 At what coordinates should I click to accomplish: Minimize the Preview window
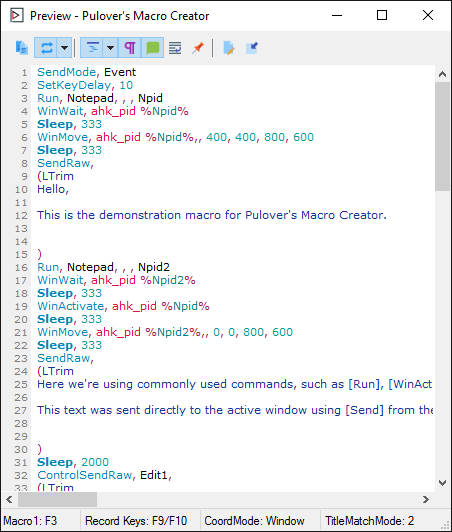337,15
